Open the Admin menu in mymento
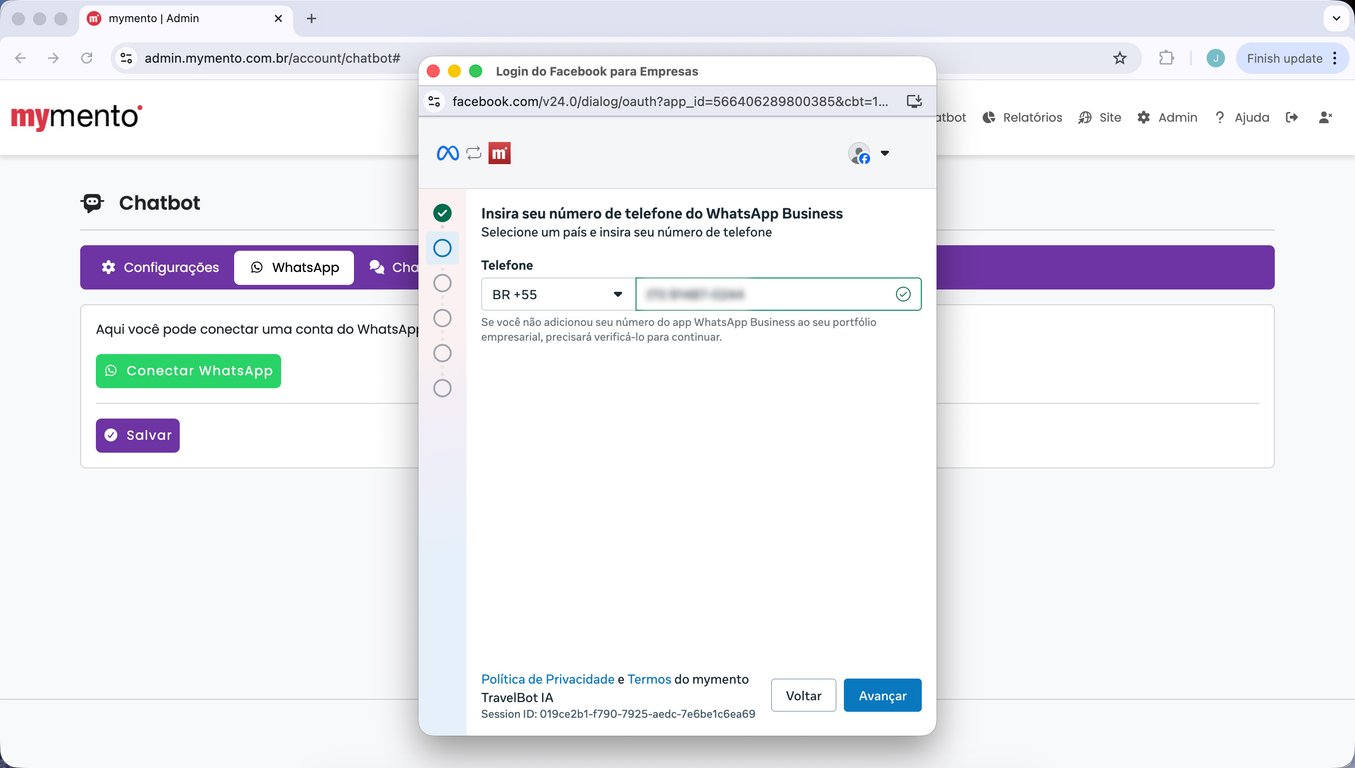Image resolution: width=1355 pixels, height=768 pixels. (1167, 117)
